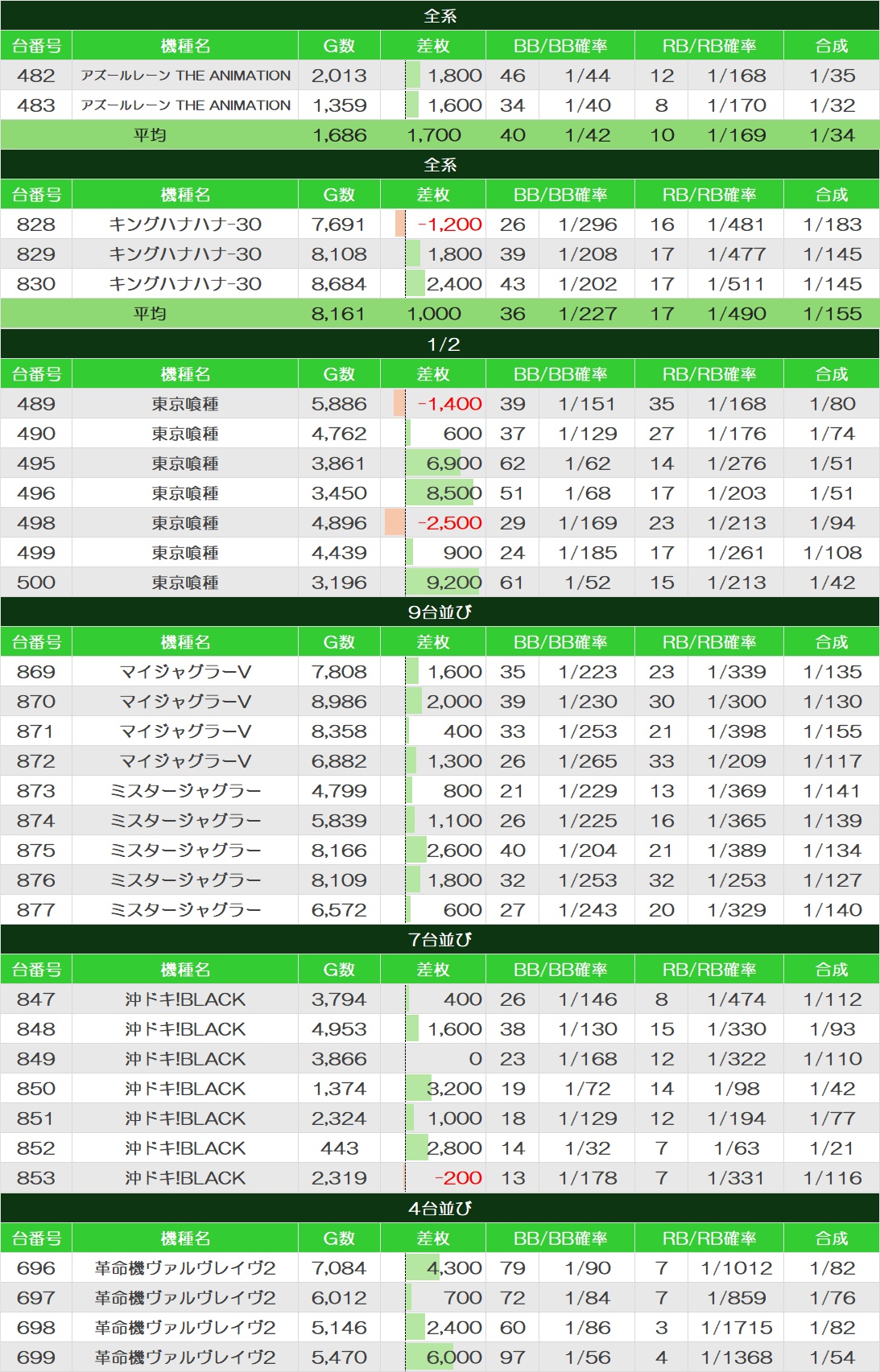Click 革命機ヴァルヴレイヴ2 name in row 697
Image resolution: width=880 pixels, height=1372 pixels.
[185, 1298]
